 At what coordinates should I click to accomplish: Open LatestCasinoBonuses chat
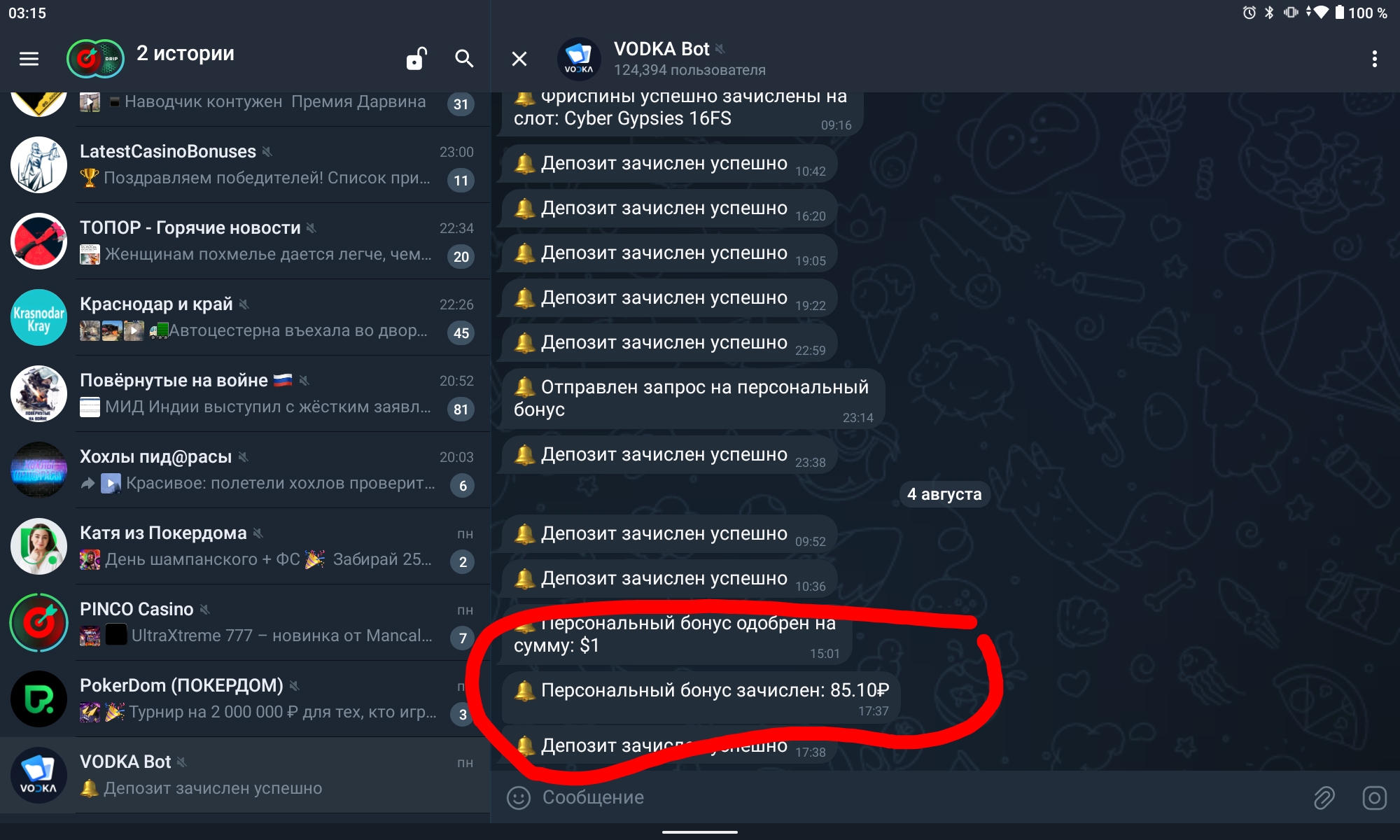click(245, 165)
